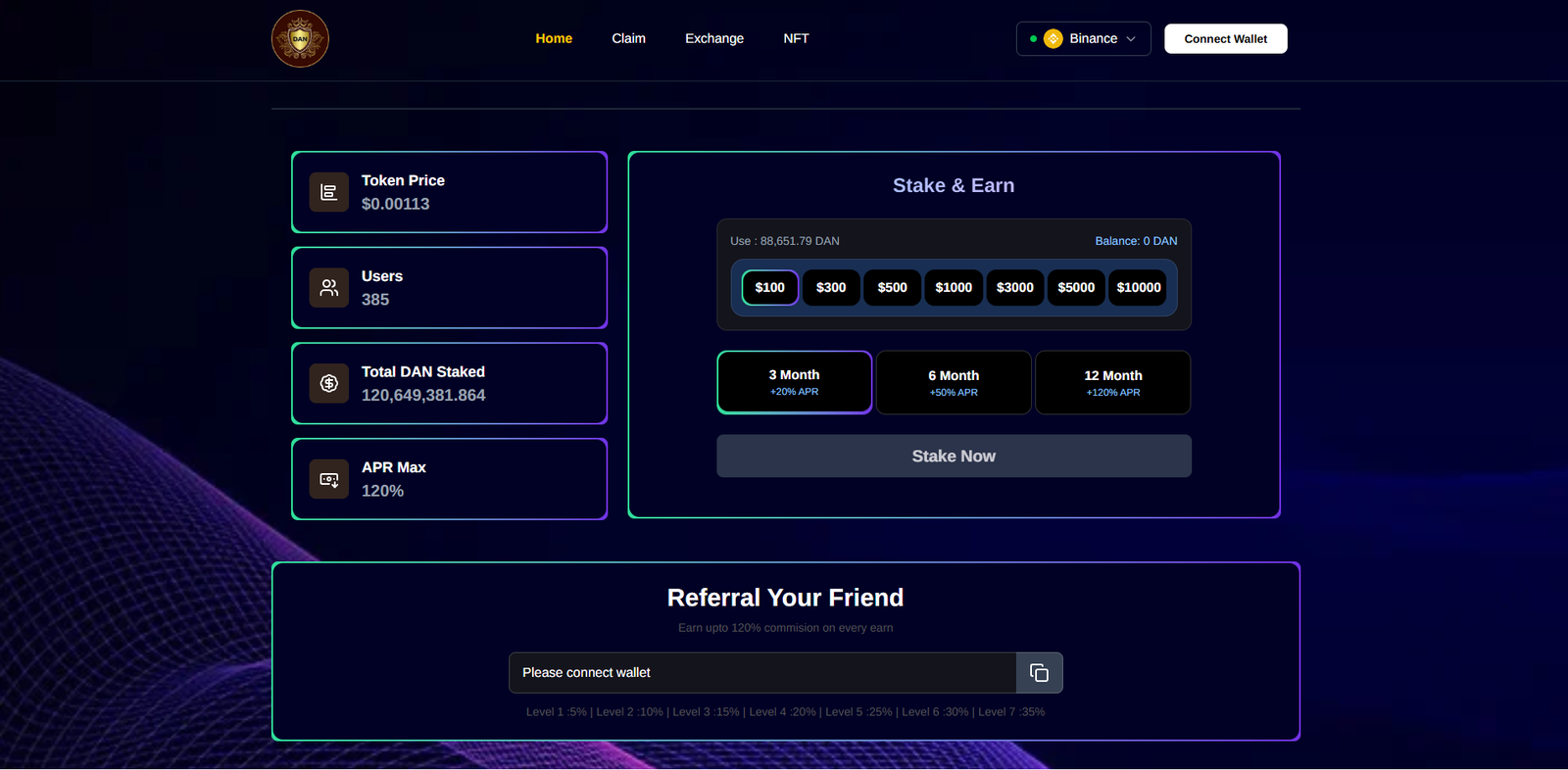This screenshot has width=1568, height=770.
Task: Select the $300 stake amount
Action: click(831, 287)
